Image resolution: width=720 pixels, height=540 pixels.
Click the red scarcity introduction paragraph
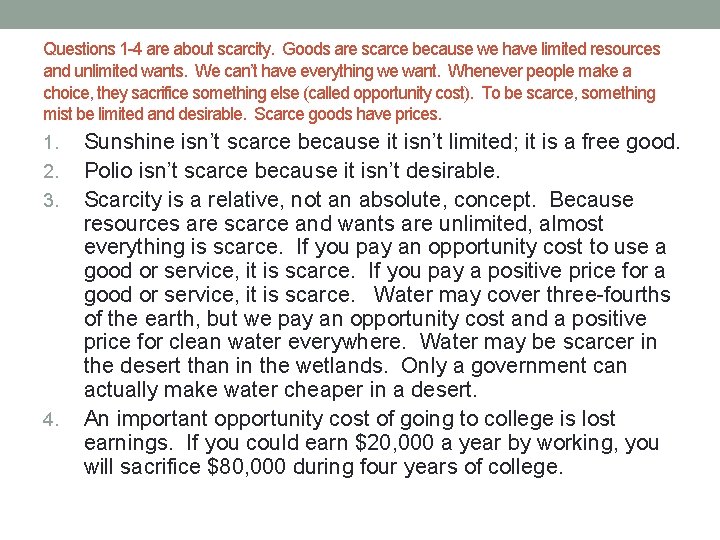(x=351, y=82)
